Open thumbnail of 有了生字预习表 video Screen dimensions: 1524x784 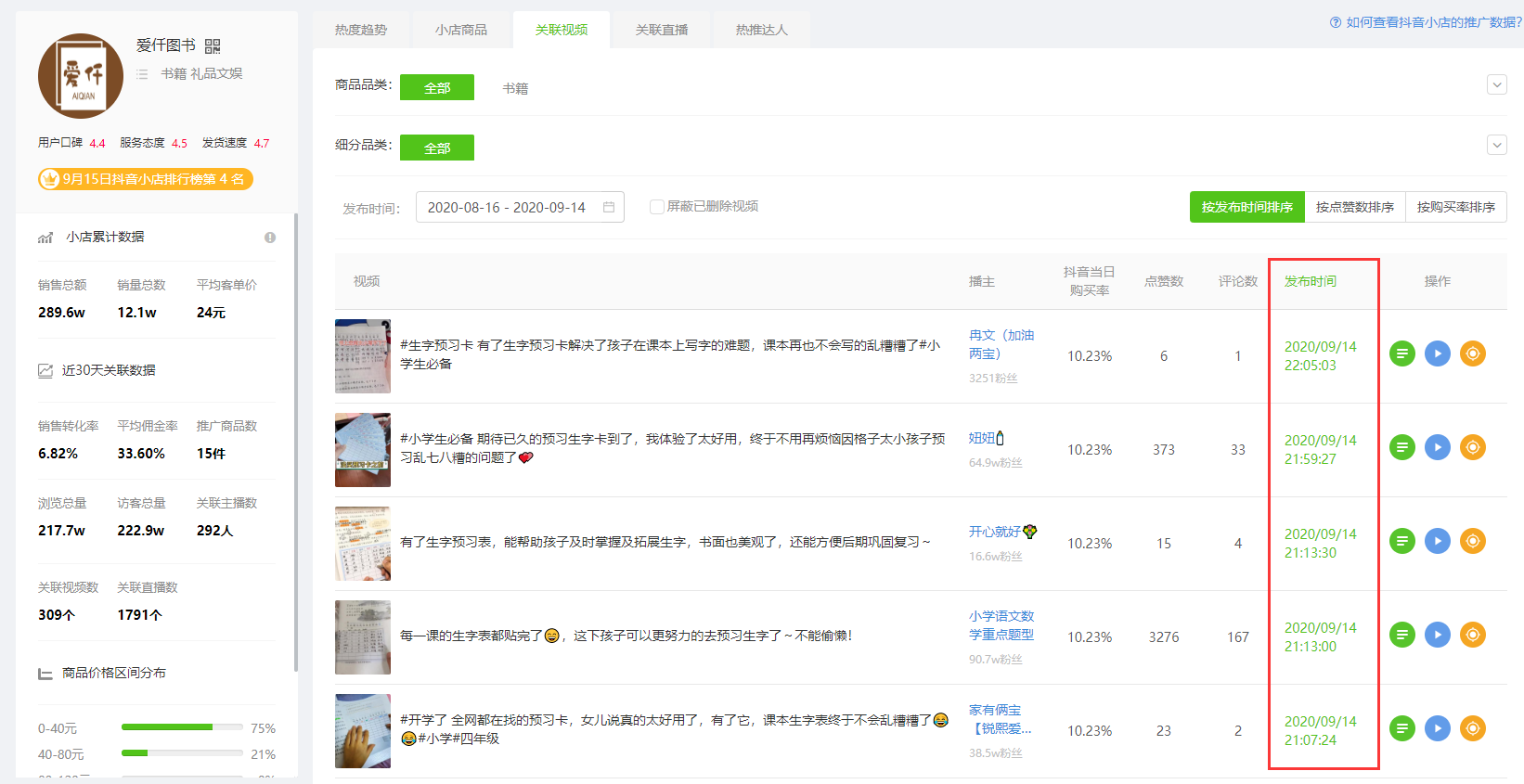coord(363,544)
